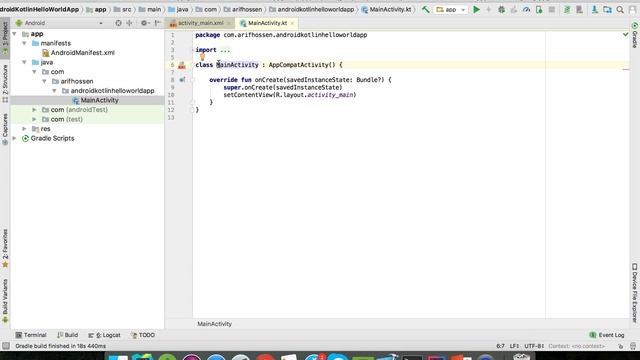Click the related XML file gutter icon on line 6
The height and width of the screenshot is (360, 640).
182,65
